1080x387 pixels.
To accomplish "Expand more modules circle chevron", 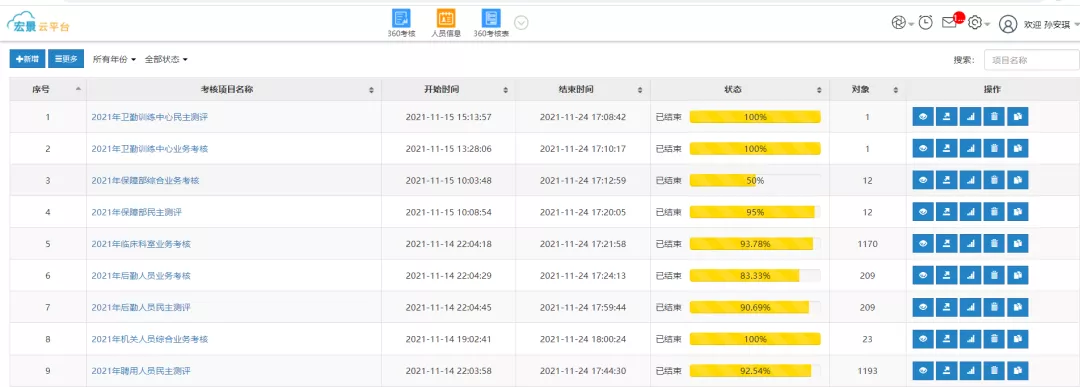I will pyautogui.click(x=521, y=23).
